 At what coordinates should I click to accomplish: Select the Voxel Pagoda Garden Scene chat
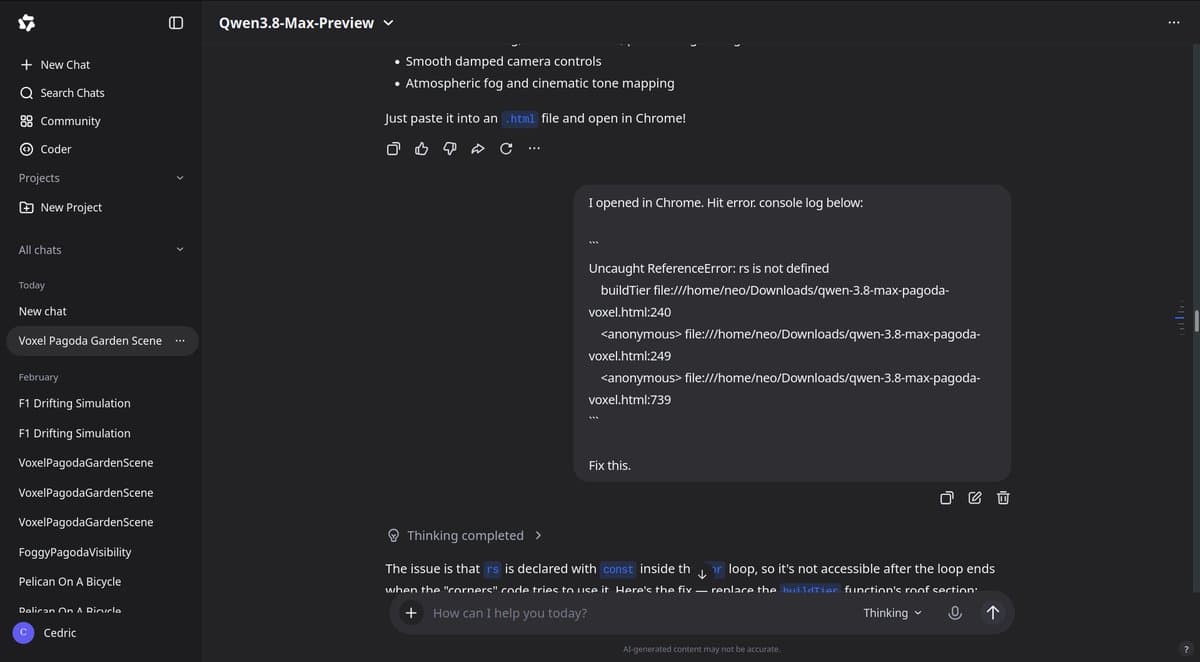click(90, 341)
